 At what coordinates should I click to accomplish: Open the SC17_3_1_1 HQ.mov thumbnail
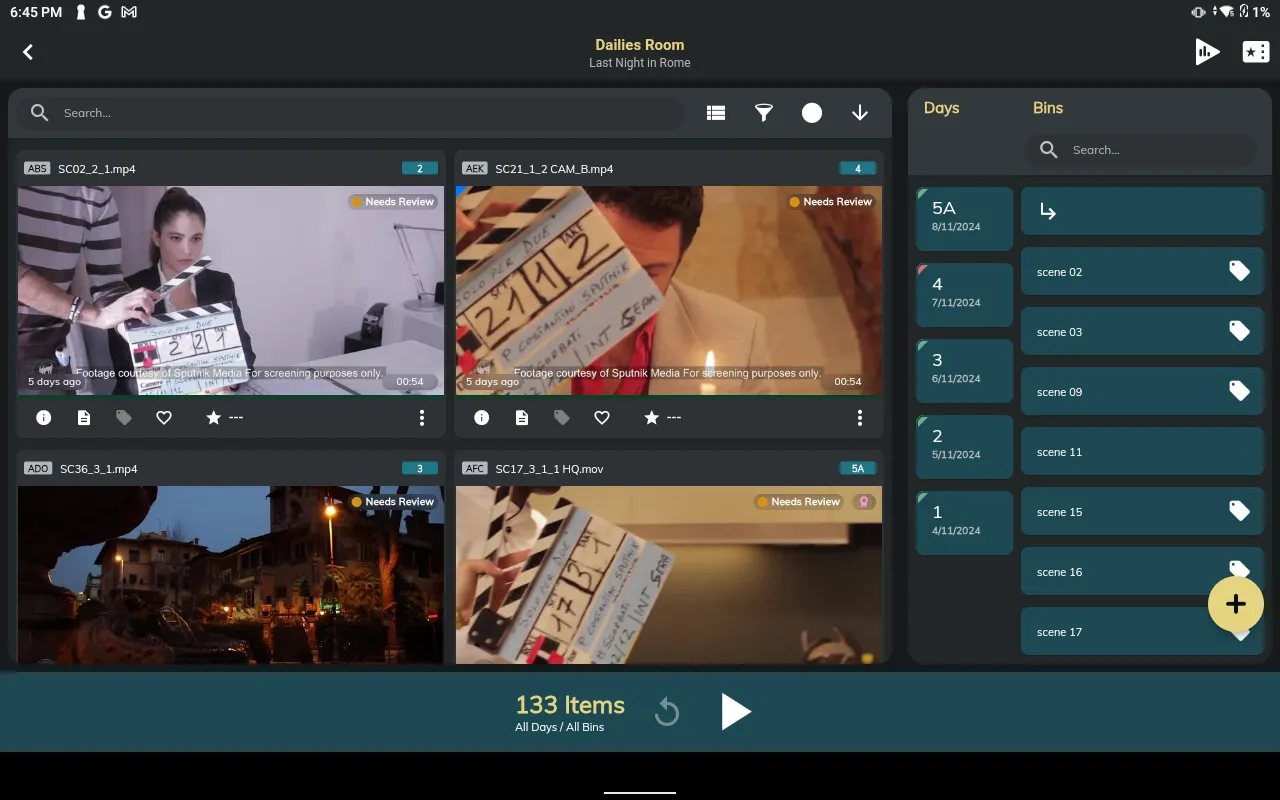point(669,575)
